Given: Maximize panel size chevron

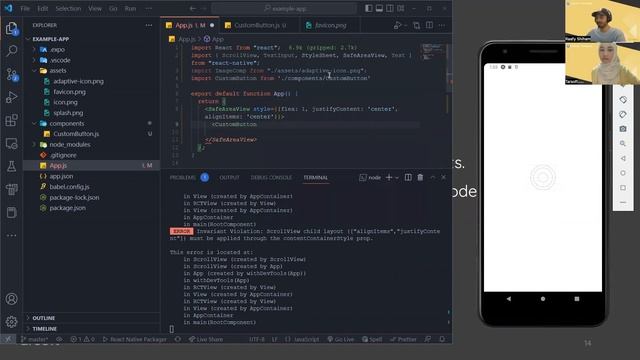Looking at the screenshot, I should click(433, 177).
